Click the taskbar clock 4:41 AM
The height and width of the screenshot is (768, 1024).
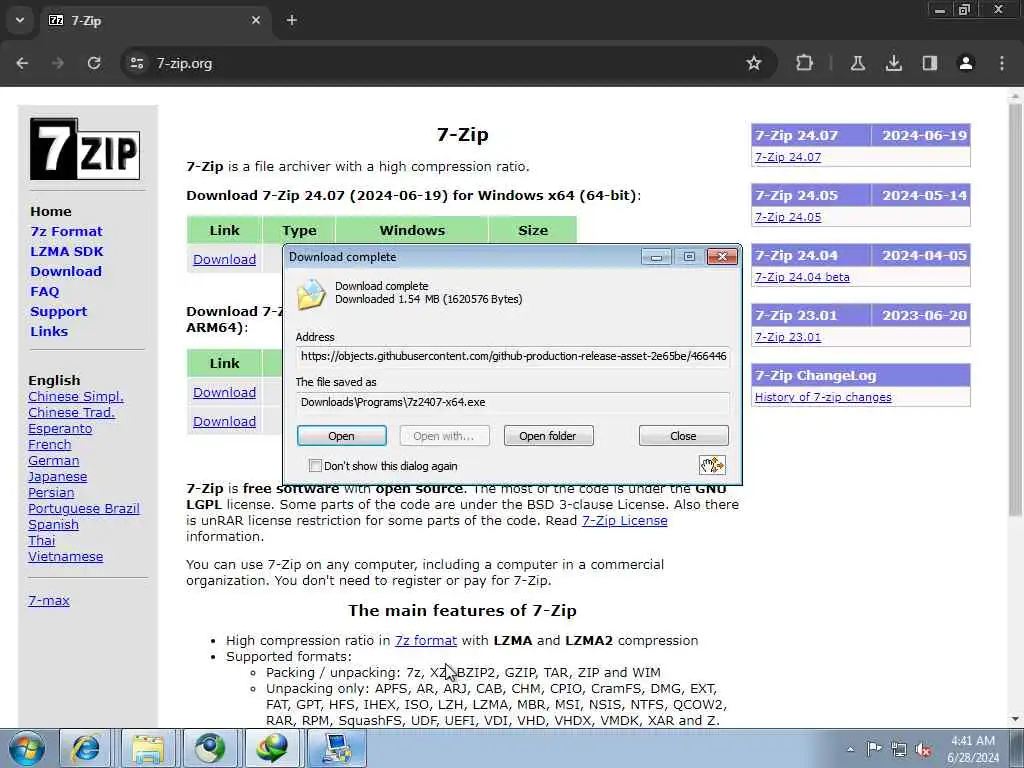point(972,749)
